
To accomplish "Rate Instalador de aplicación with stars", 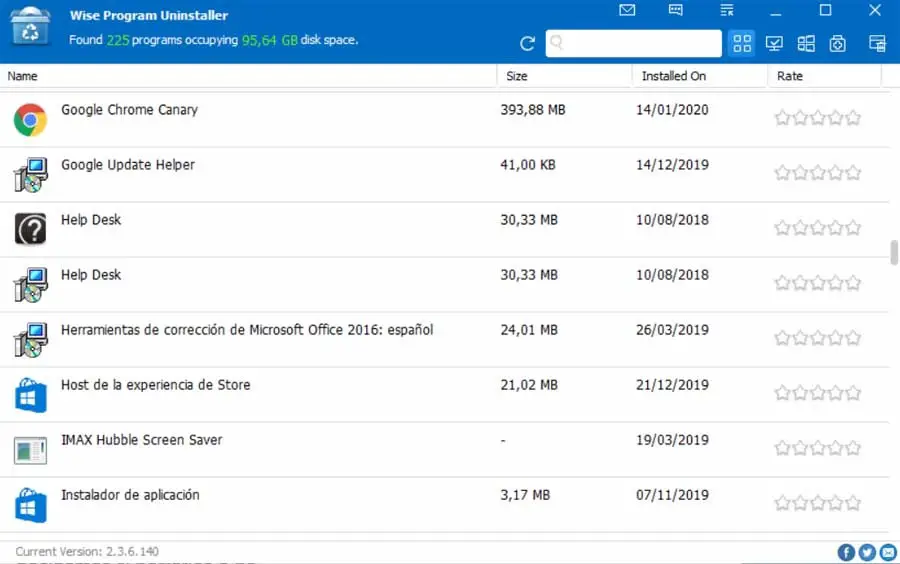I will pyautogui.click(x=817, y=503).
